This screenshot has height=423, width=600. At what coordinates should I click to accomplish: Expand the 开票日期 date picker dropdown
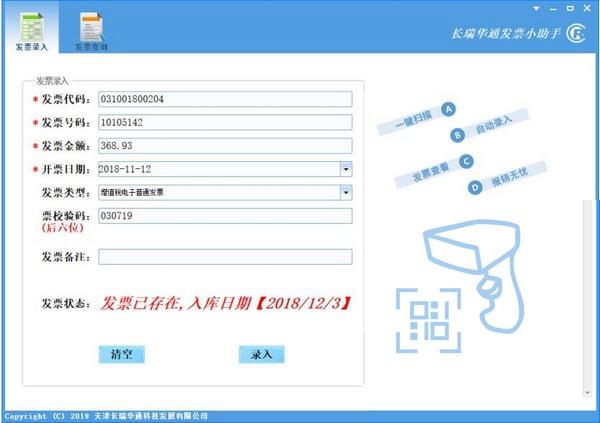tap(346, 169)
